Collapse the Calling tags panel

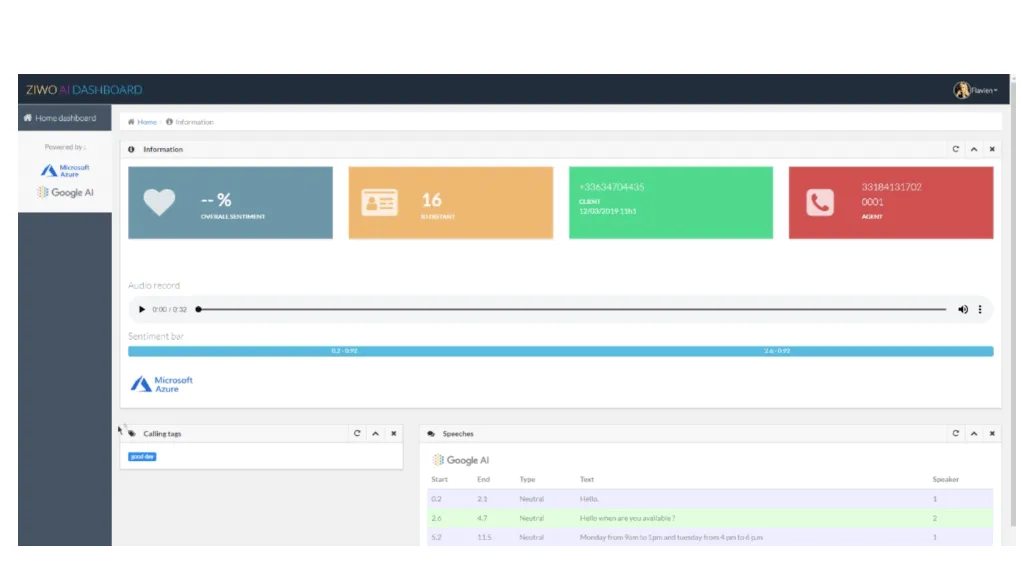pyautogui.click(x=375, y=434)
